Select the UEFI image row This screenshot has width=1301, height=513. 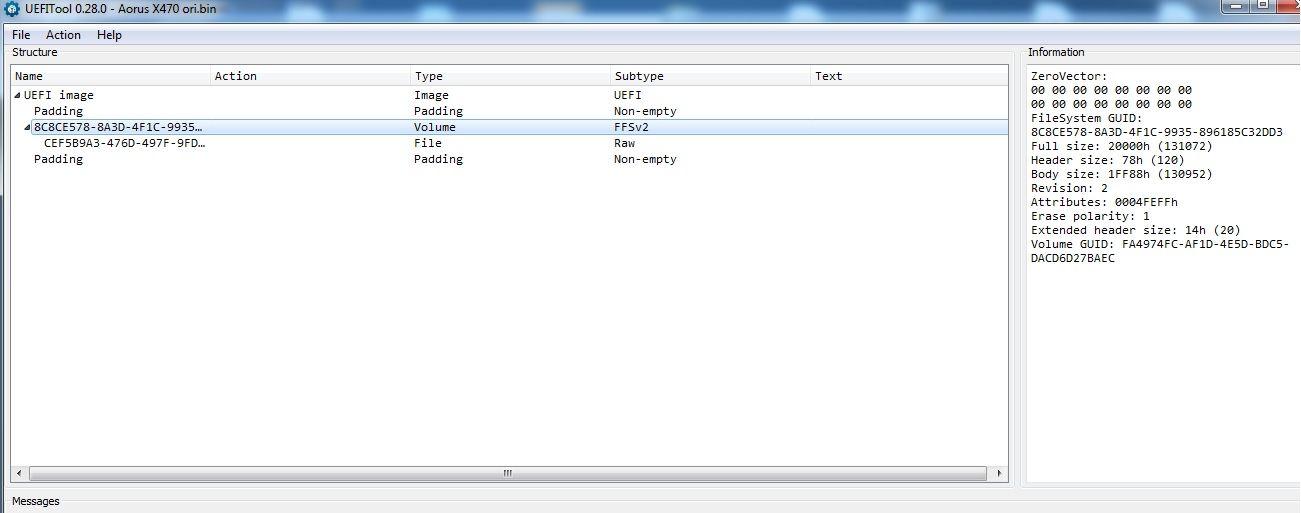[510, 96]
